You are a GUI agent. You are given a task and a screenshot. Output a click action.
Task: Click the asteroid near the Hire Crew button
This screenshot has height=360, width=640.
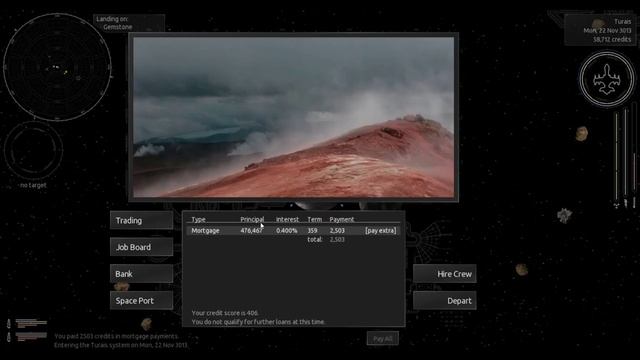pyautogui.click(x=522, y=269)
